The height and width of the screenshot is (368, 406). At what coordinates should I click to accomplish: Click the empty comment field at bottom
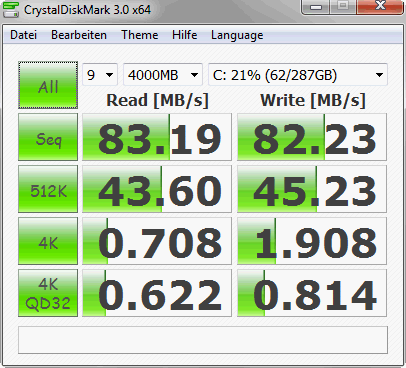(x=203, y=340)
